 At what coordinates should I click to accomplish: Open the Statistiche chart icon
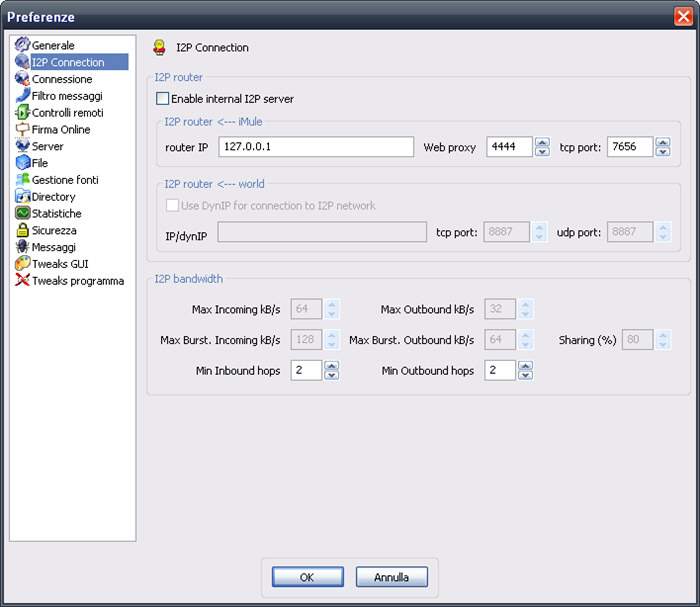tap(22, 213)
